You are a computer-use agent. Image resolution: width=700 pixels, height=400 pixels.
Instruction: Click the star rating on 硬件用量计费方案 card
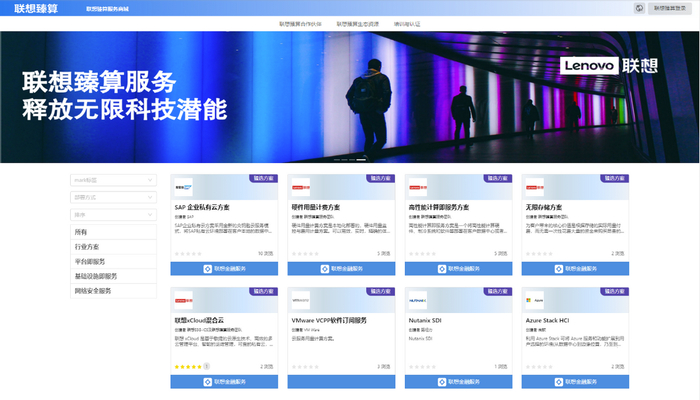[x=305, y=254]
